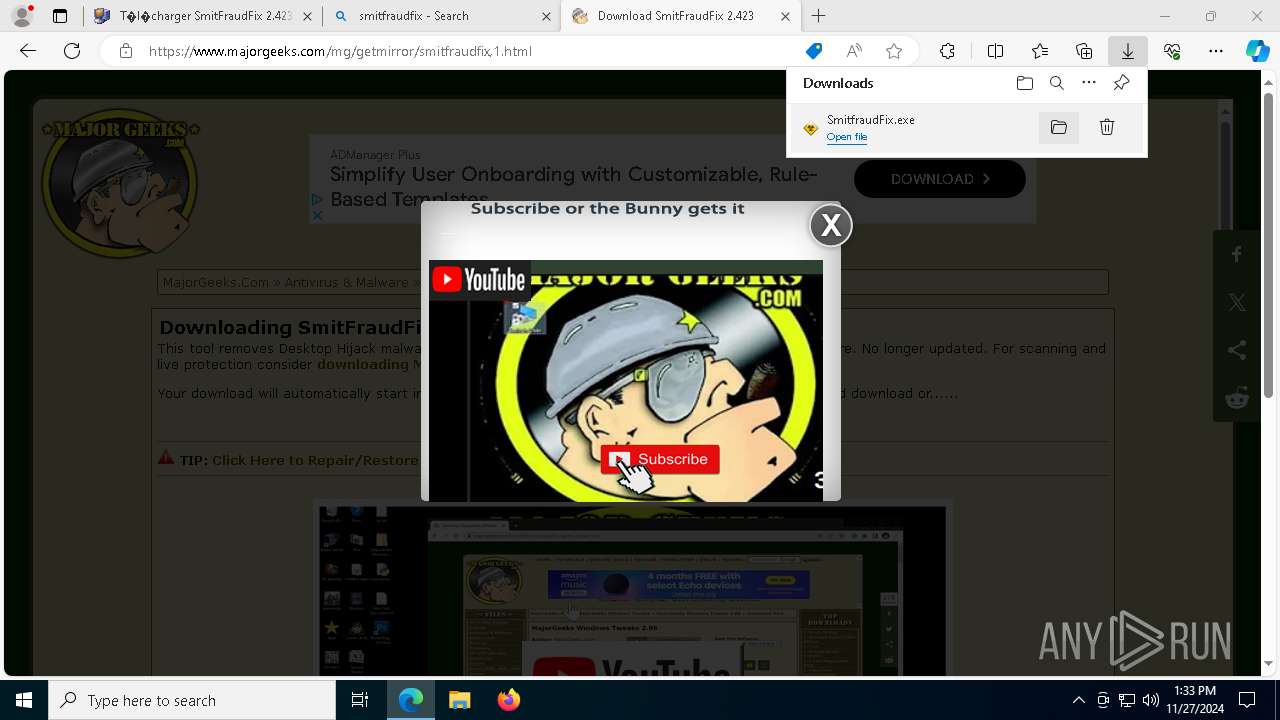The height and width of the screenshot is (720, 1280).
Task: Click SmitfraudFix.exe file name in downloads
Action: click(x=870, y=119)
